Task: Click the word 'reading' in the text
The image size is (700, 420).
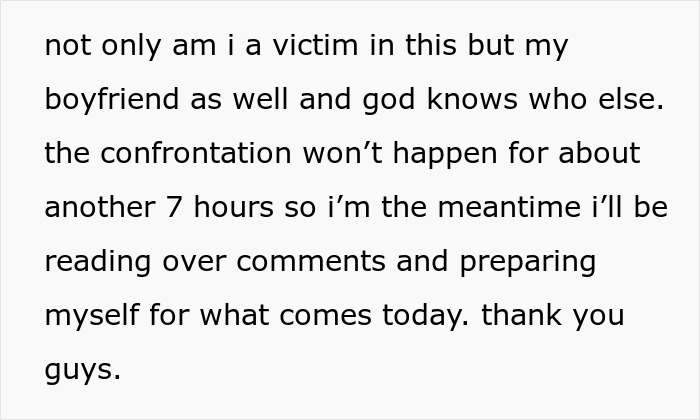Action: tap(98, 262)
